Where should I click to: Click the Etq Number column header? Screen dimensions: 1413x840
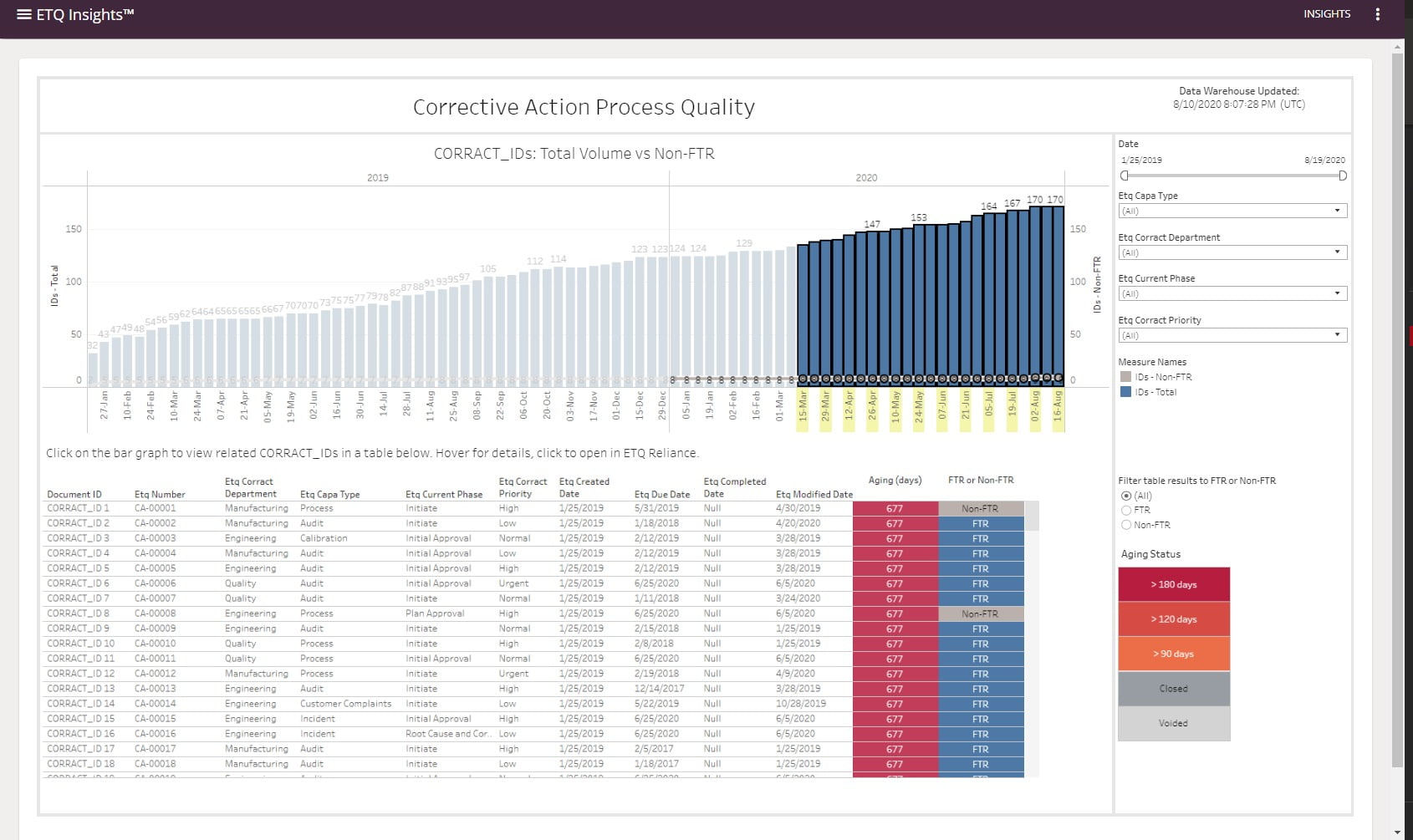[160, 494]
